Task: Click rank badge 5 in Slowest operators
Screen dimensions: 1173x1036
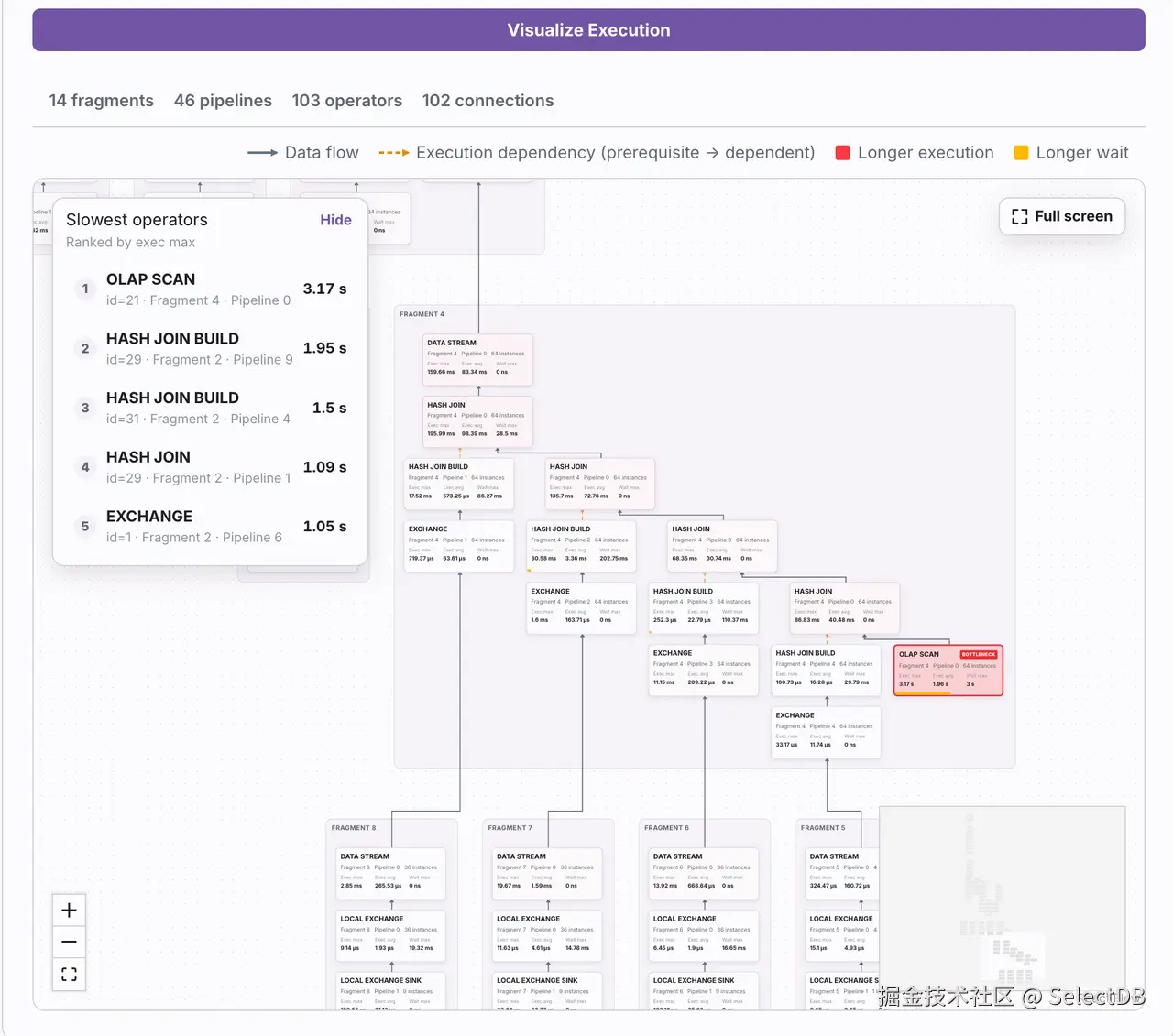Action: click(x=85, y=527)
